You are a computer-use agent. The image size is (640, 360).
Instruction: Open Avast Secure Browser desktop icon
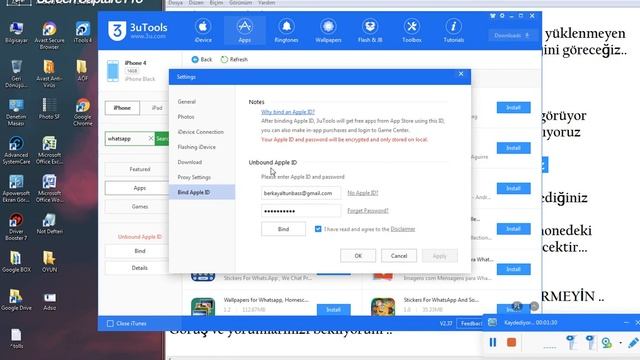[x=49, y=35]
